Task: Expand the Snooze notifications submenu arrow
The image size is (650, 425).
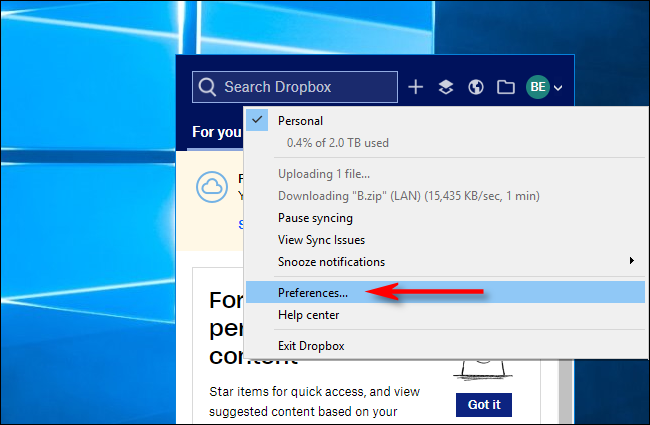Action: 630,262
